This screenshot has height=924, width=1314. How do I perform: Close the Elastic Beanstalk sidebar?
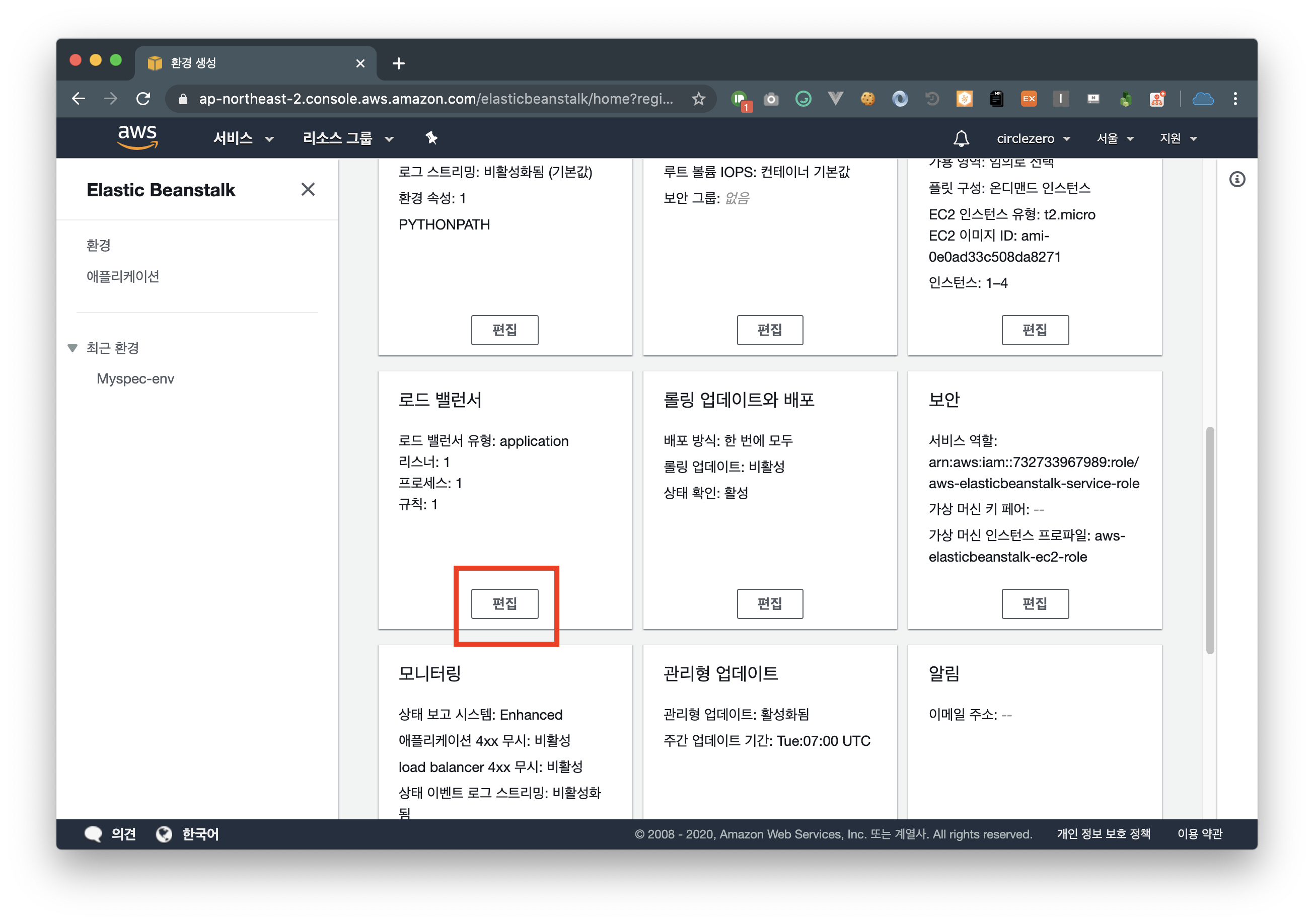coord(308,189)
